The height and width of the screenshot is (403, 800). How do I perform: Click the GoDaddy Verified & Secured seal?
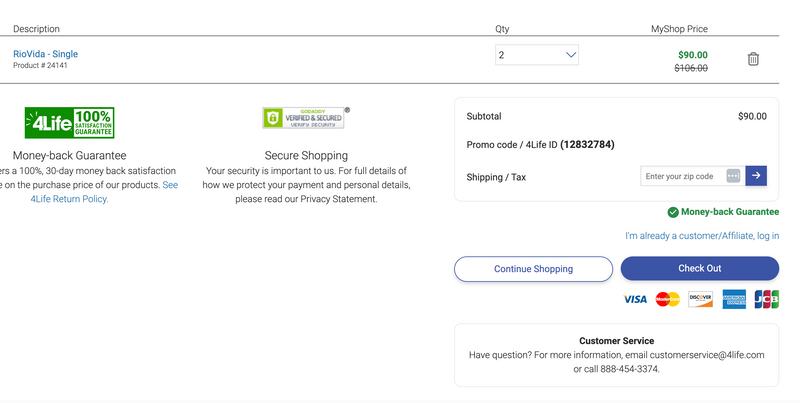(306, 118)
